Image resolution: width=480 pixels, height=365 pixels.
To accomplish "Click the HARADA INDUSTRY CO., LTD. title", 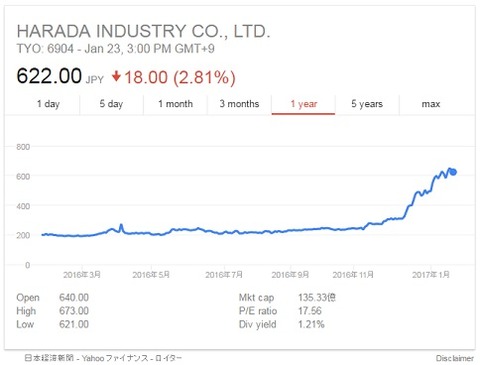I will coord(143,31).
